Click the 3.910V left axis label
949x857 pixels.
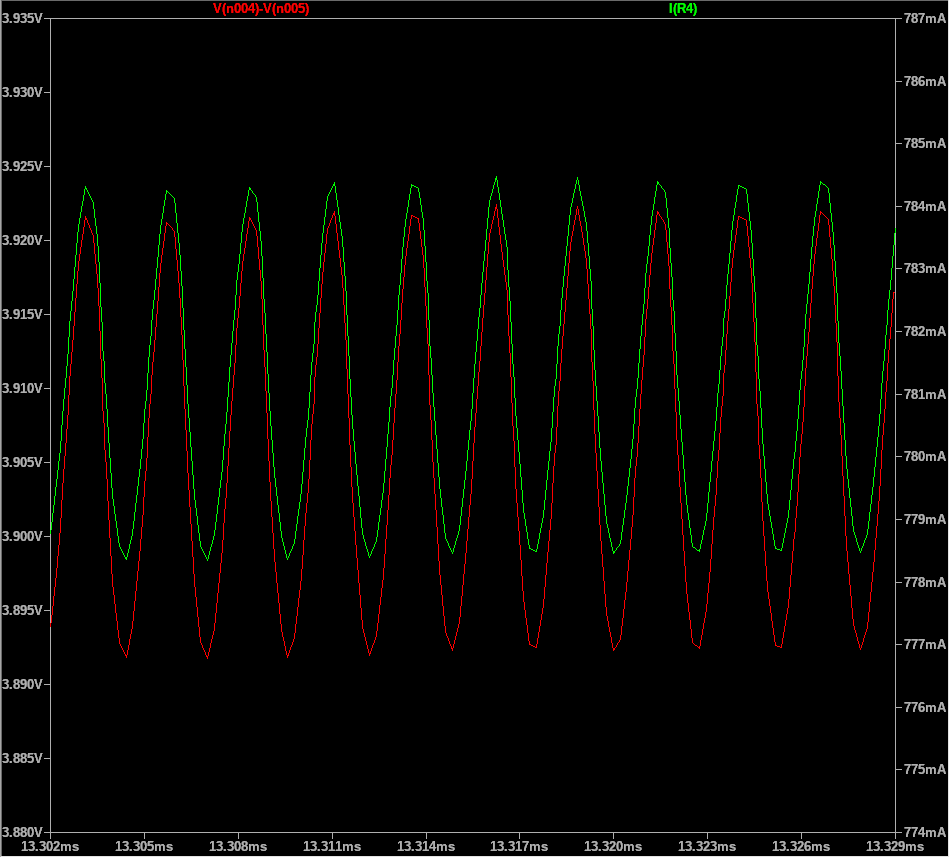[22, 389]
